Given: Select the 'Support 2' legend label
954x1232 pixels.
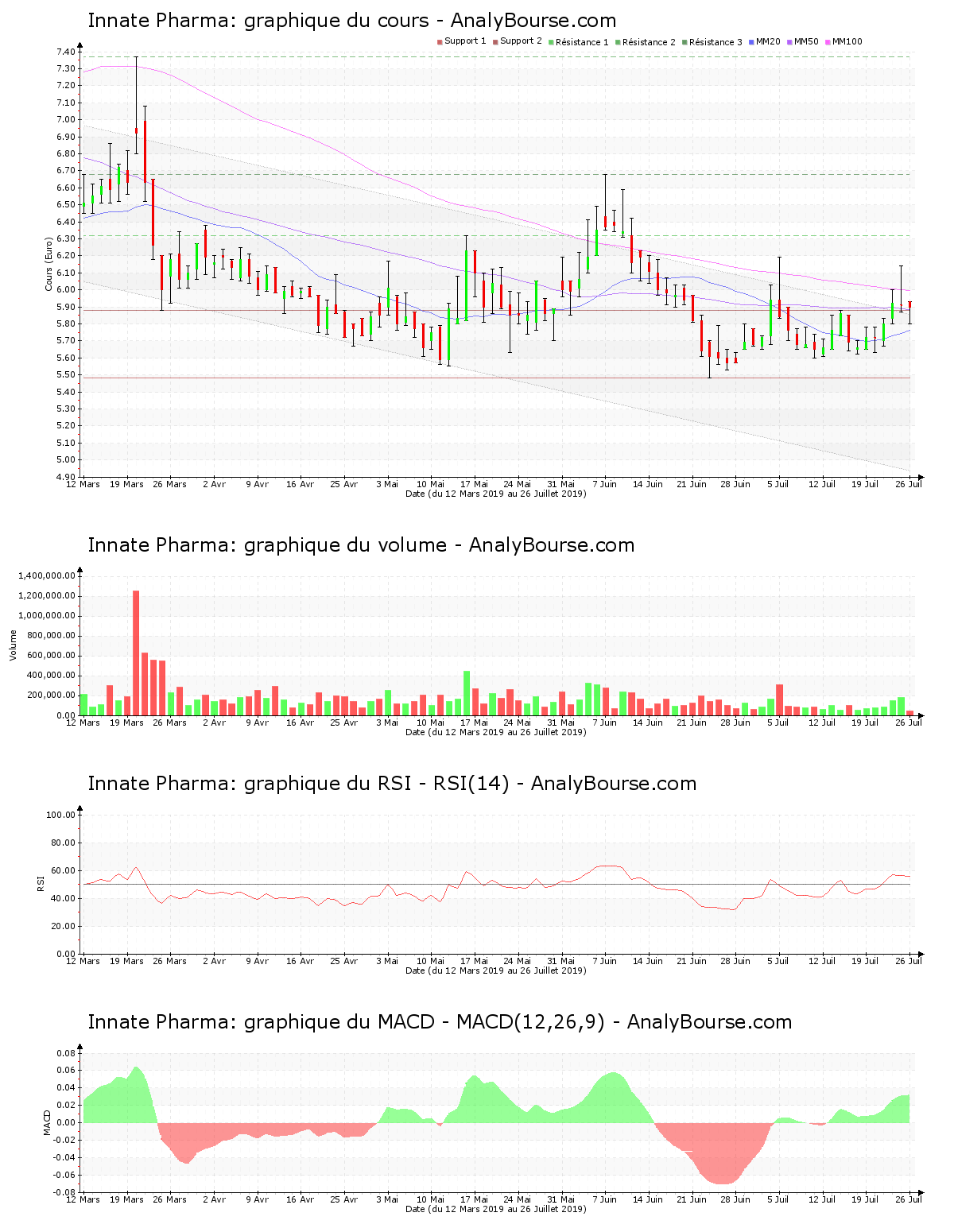Looking at the screenshot, I should [x=521, y=41].
